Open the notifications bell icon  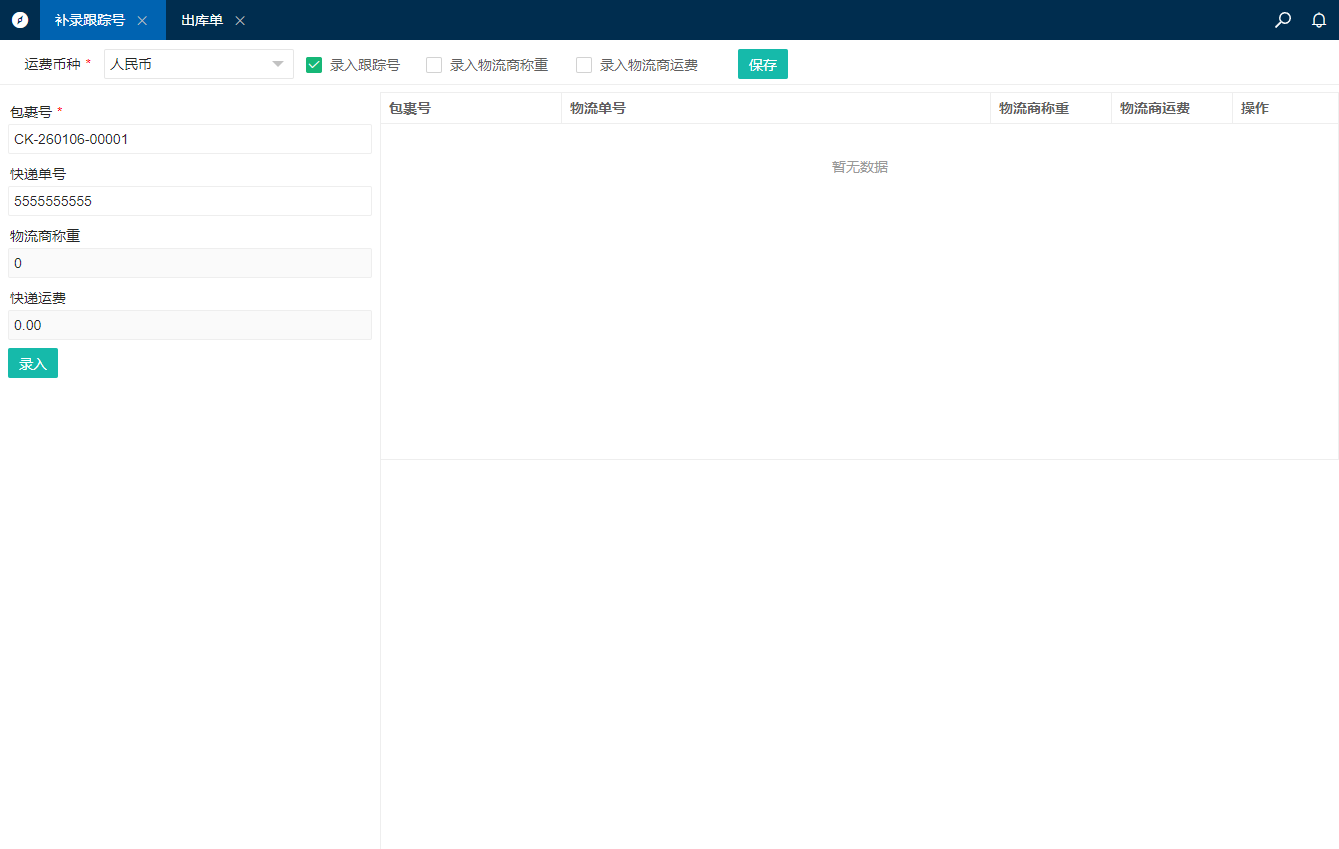(x=1319, y=20)
